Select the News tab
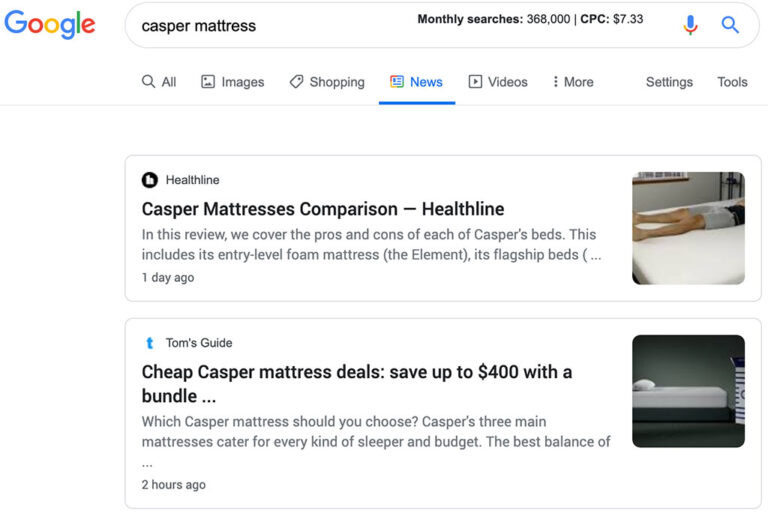Screen dimensions: 768x517 [416, 82]
